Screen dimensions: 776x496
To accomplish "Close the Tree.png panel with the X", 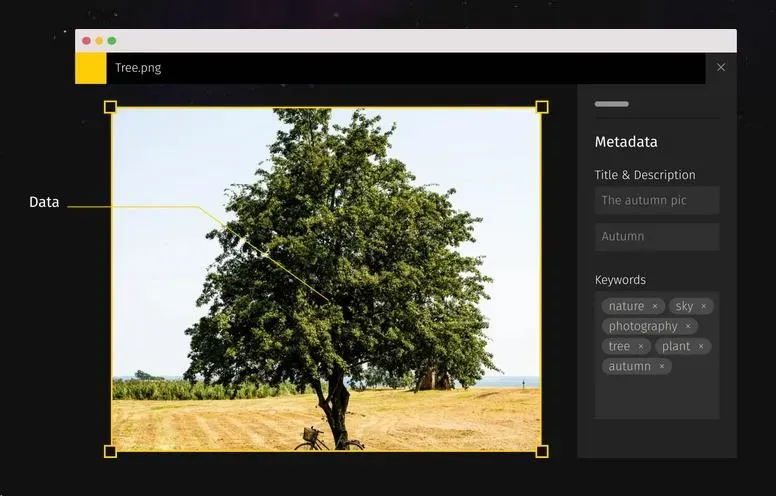I will pos(721,67).
